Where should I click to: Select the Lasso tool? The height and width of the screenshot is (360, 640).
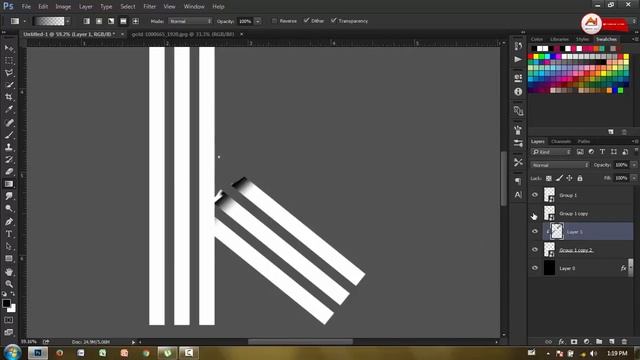coord(9,73)
